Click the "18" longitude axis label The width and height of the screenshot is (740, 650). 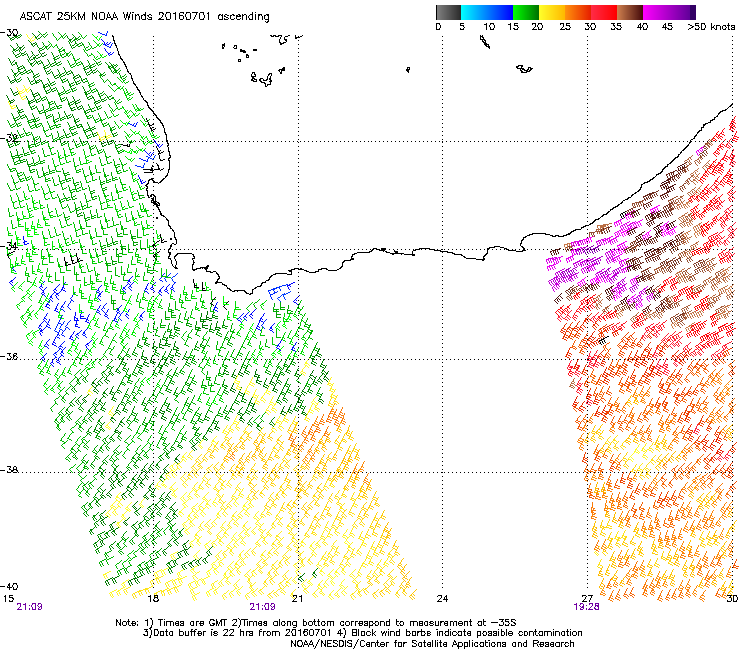click(x=153, y=599)
